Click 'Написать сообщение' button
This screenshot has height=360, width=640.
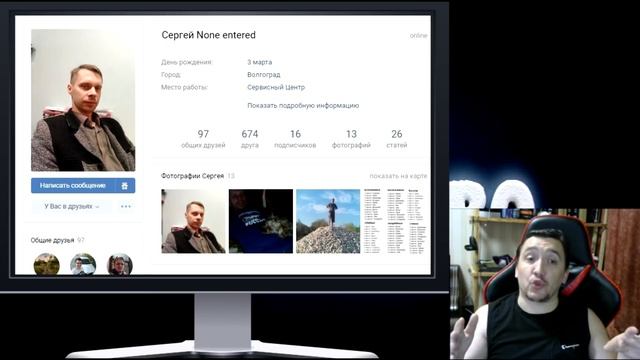[x=73, y=186]
